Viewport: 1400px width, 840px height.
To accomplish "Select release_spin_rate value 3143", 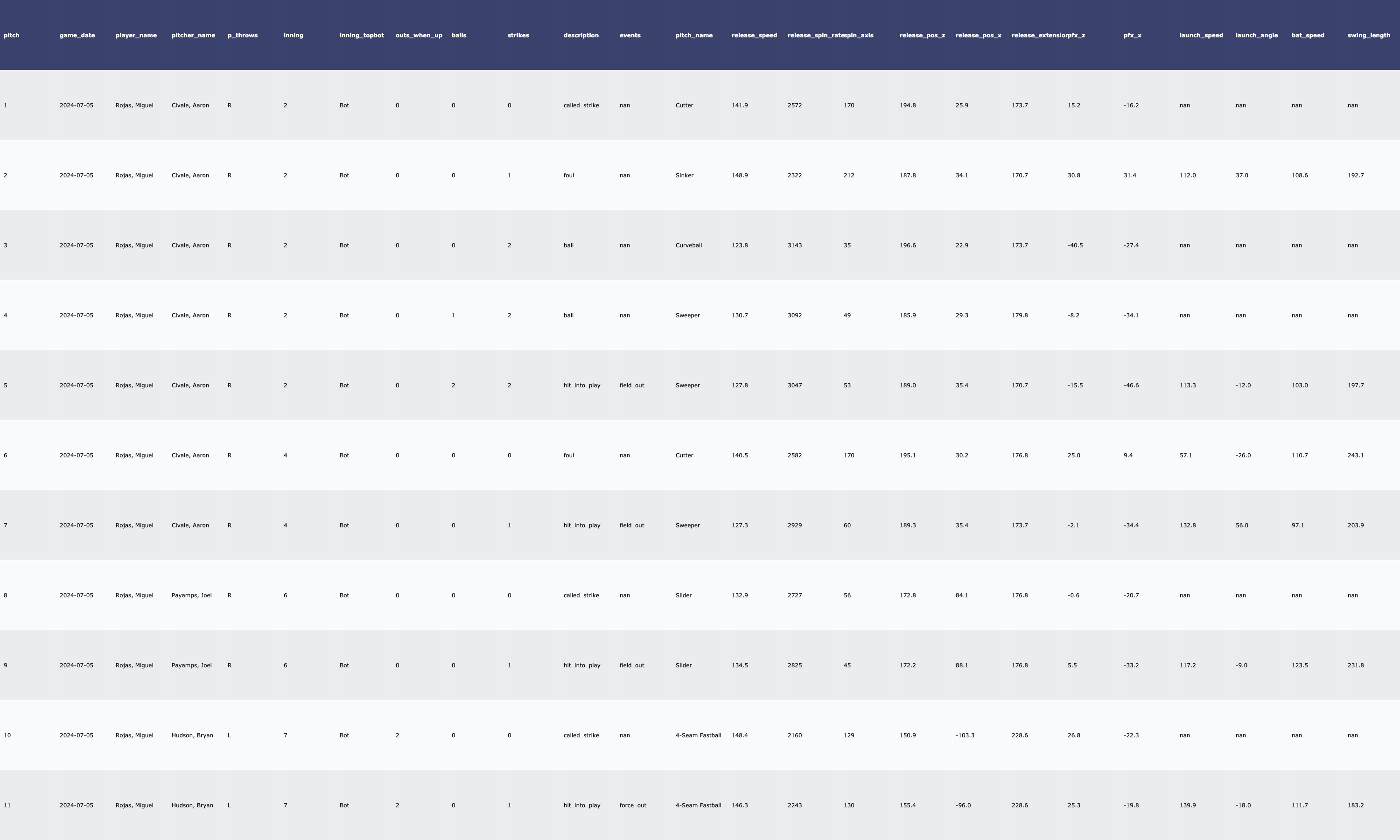I will [x=795, y=245].
